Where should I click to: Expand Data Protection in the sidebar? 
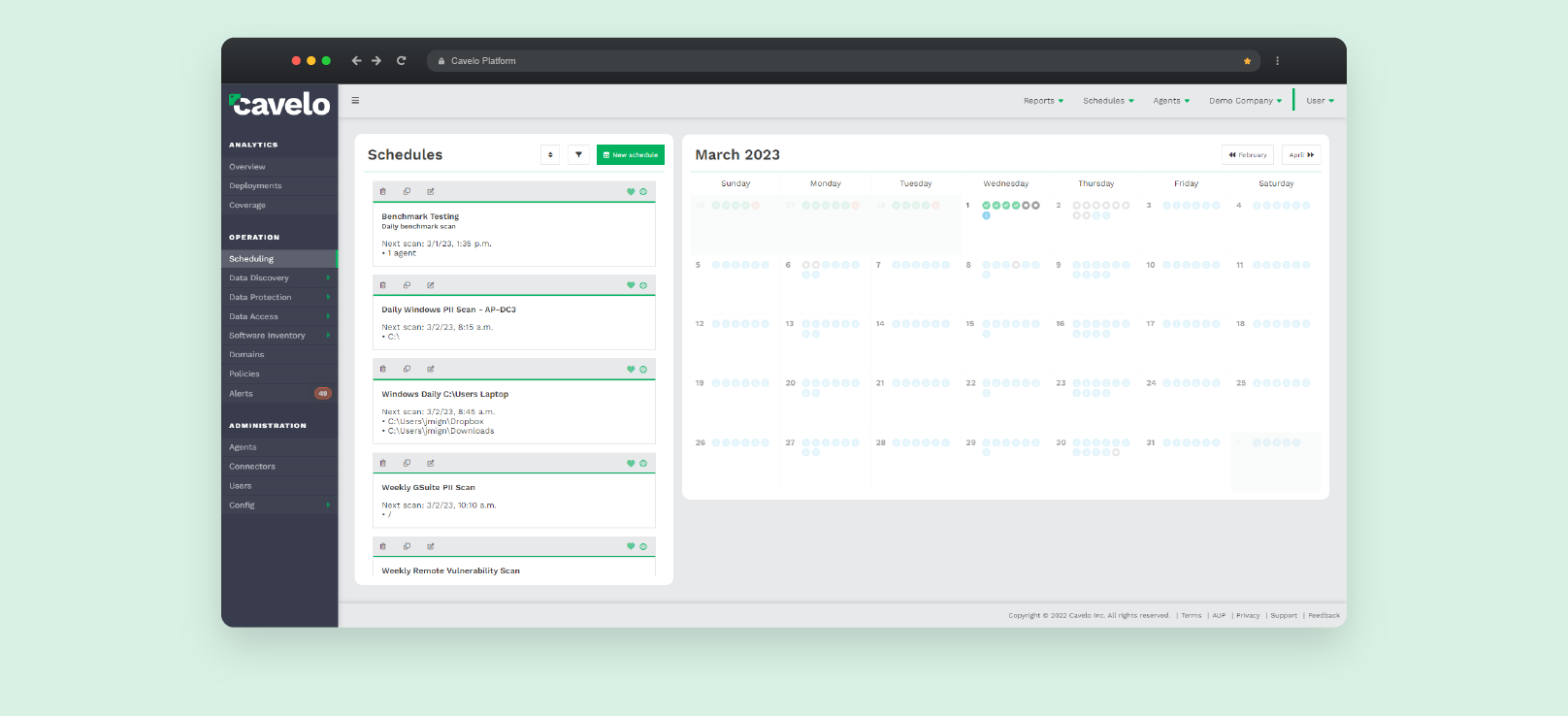coord(279,297)
